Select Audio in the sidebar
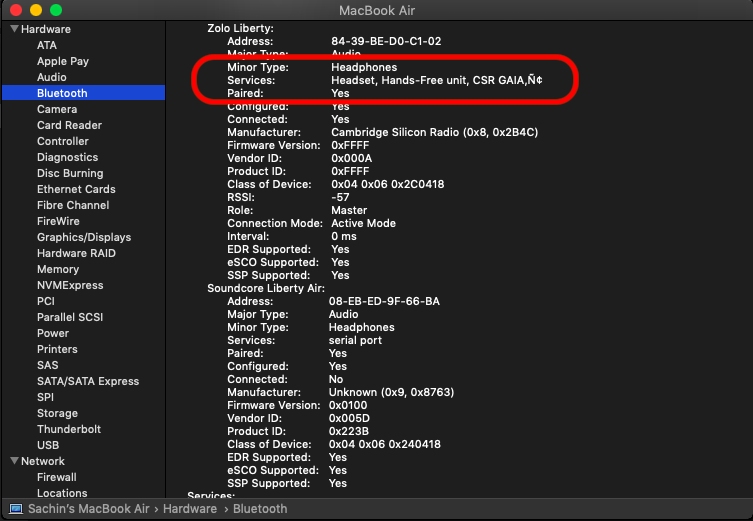Screen dimensions: 753x521 pos(51,77)
